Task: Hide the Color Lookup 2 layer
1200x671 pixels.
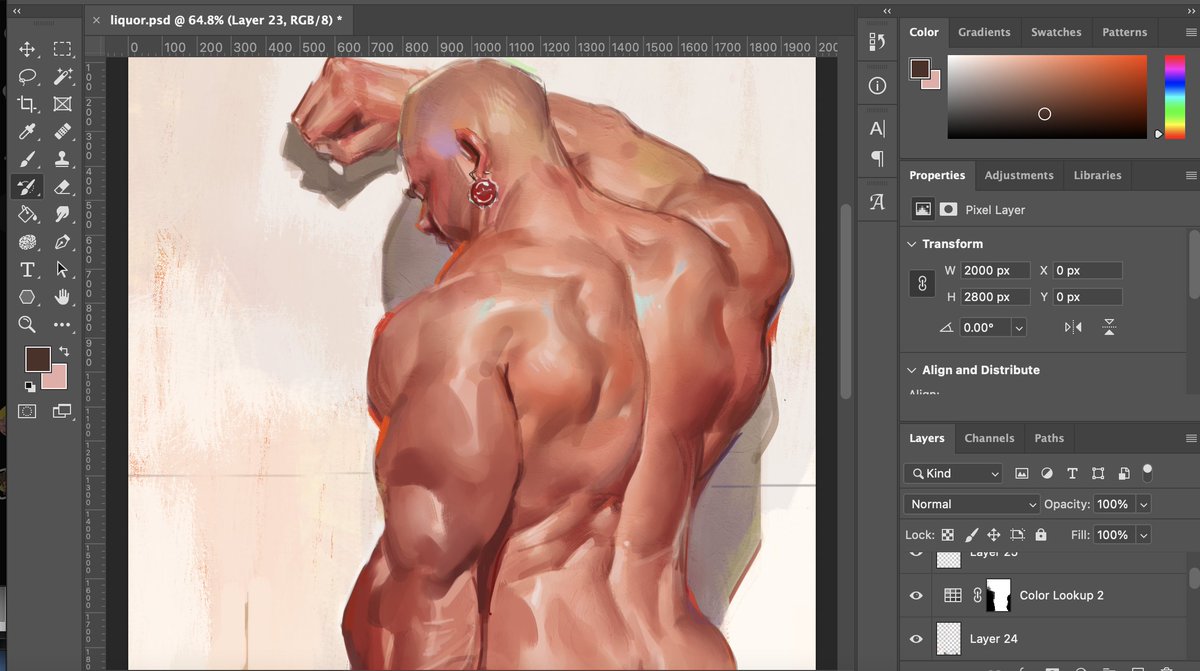Action: (x=915, y=595)
